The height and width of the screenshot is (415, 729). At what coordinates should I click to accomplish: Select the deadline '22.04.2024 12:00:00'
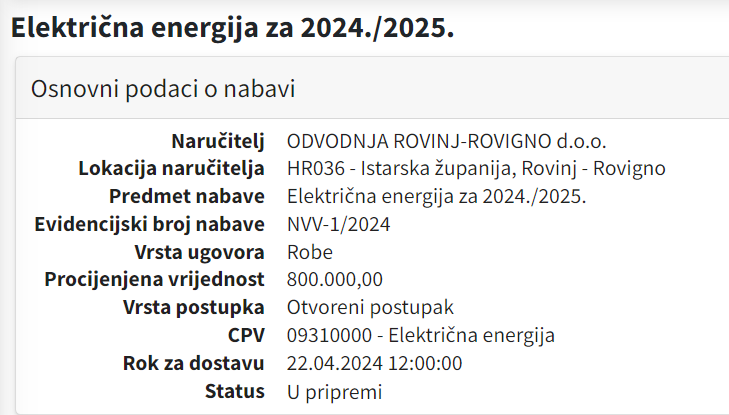pos(374,362)
